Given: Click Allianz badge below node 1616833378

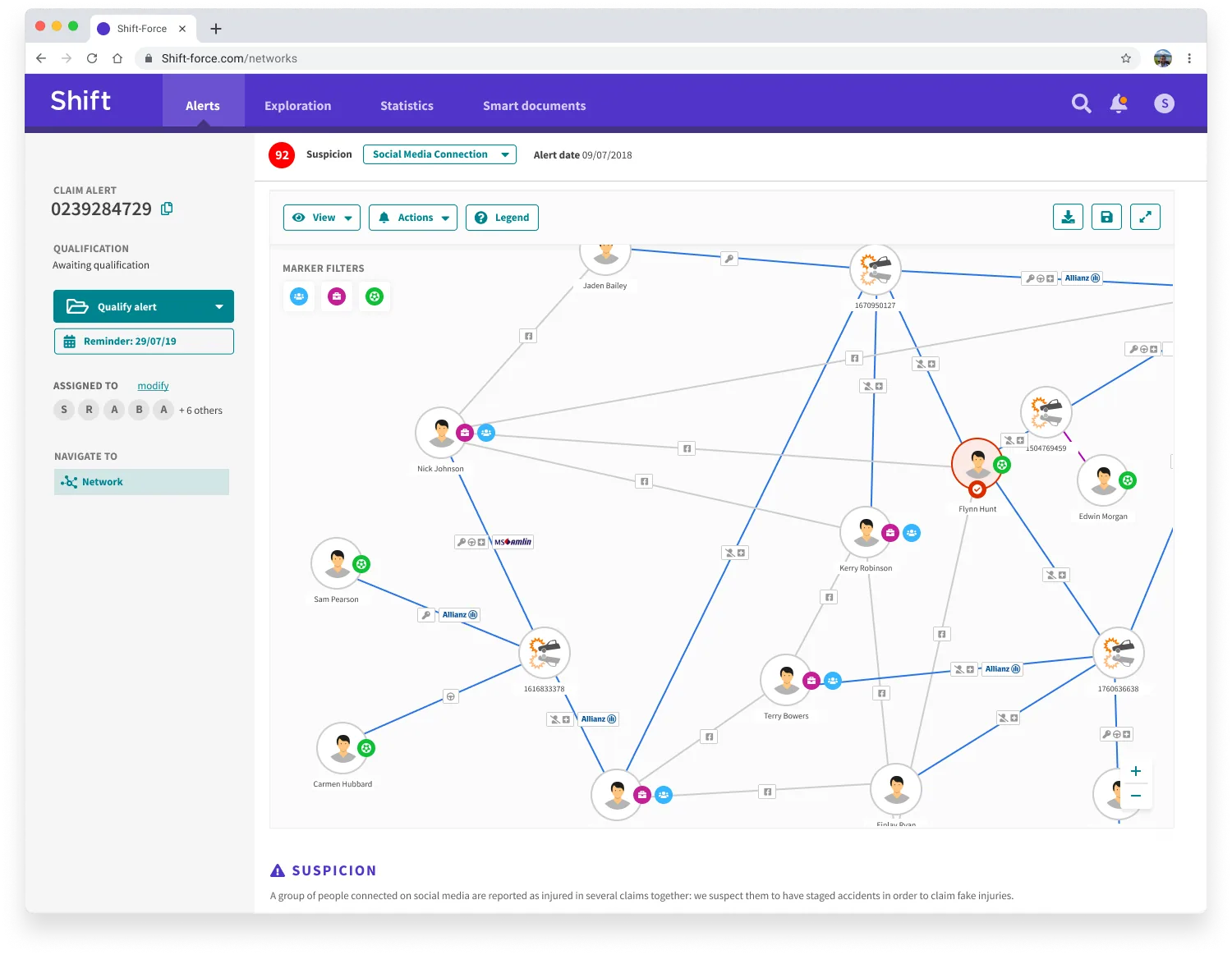Looking at the screenshot, I should 598,719.
